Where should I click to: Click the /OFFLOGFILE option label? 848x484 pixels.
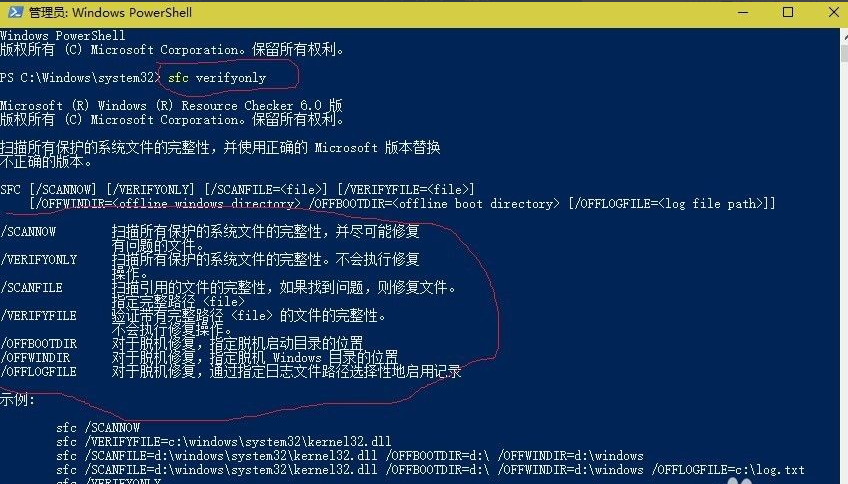(38, 373)
